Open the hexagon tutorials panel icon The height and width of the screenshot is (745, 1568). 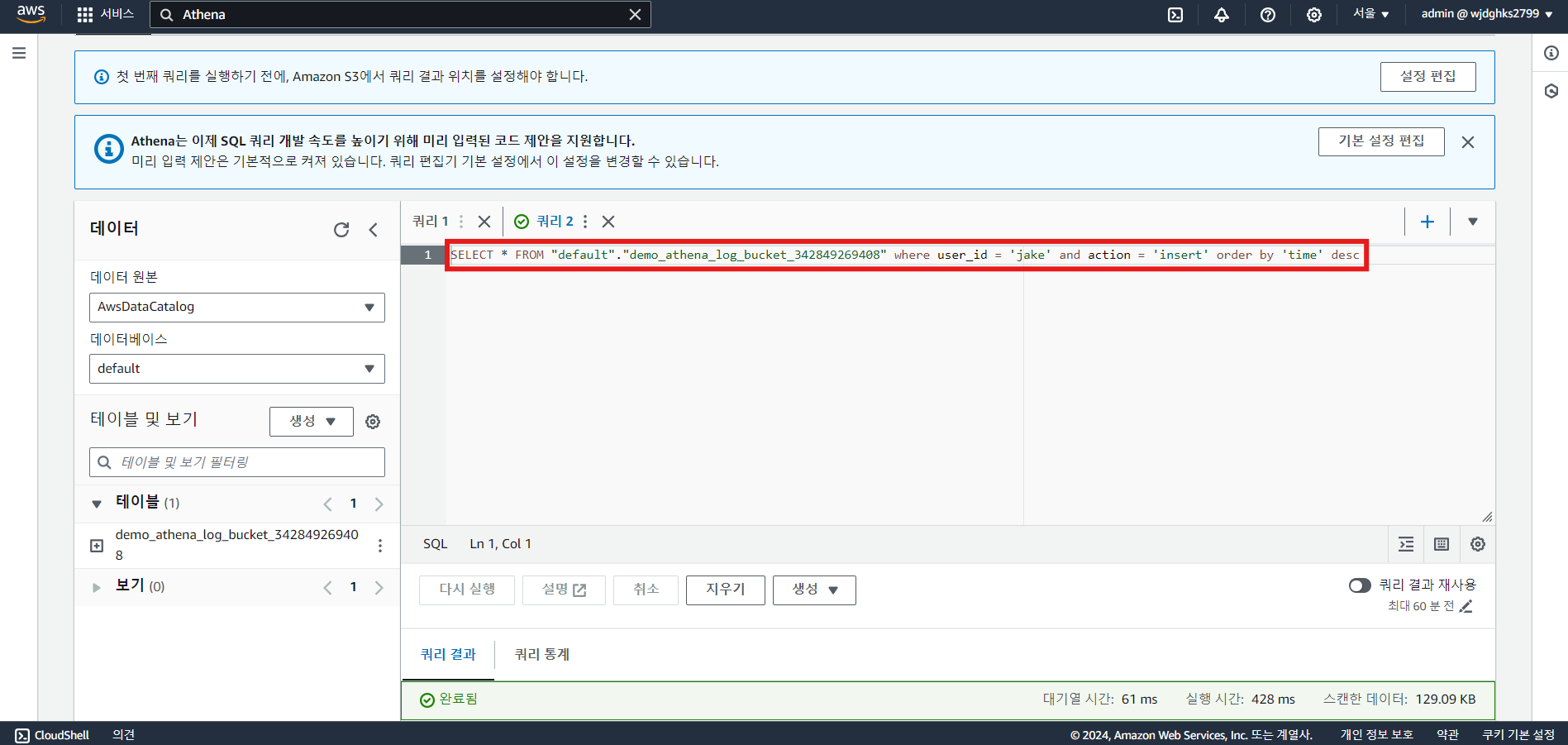click(x=1551, y=91)
